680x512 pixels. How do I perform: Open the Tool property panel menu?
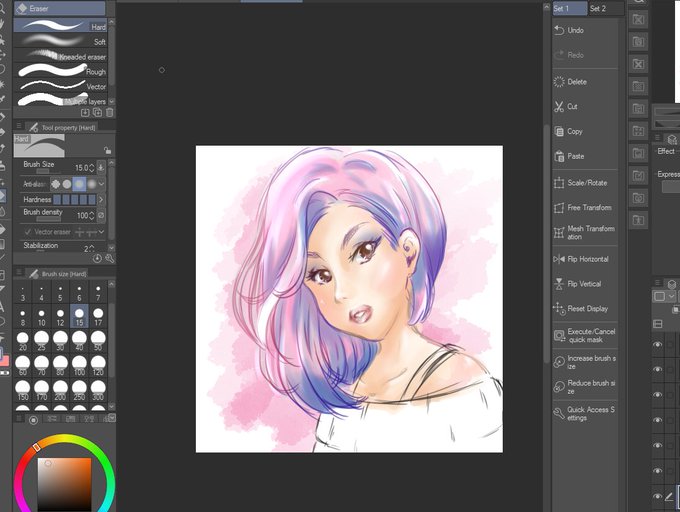[x=19, y=126]
